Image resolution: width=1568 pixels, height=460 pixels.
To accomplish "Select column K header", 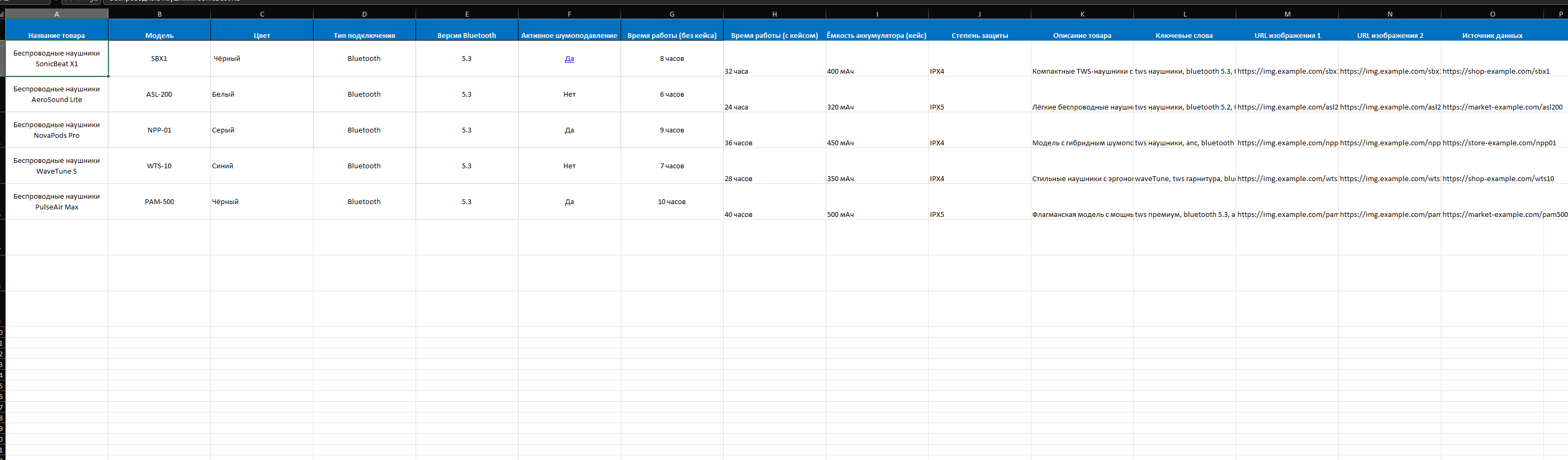I will pyautogui.click(x=1081, y=14).
